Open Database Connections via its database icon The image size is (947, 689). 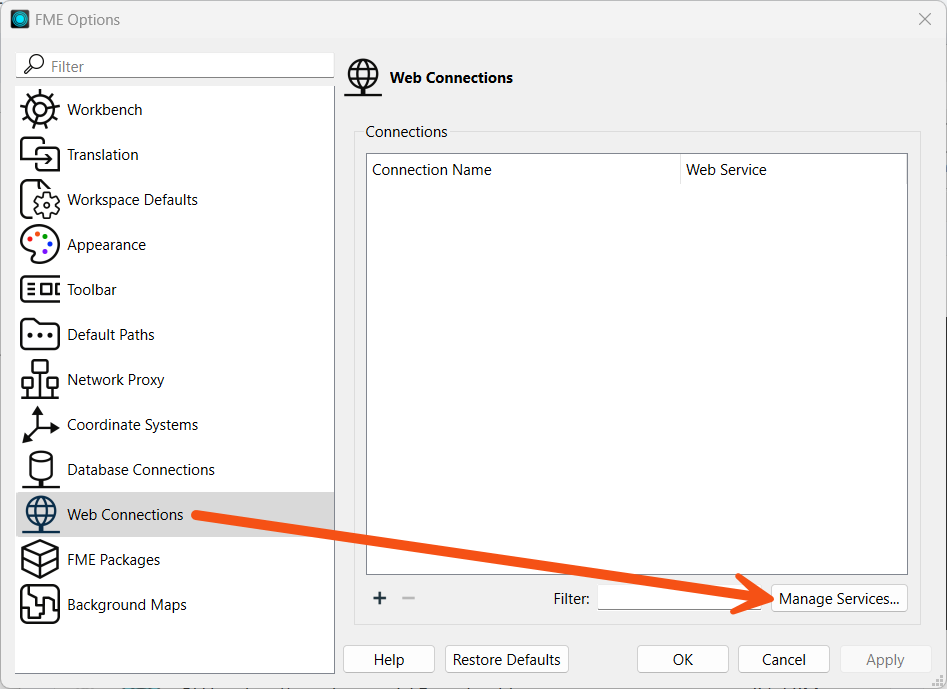point(38,469)
